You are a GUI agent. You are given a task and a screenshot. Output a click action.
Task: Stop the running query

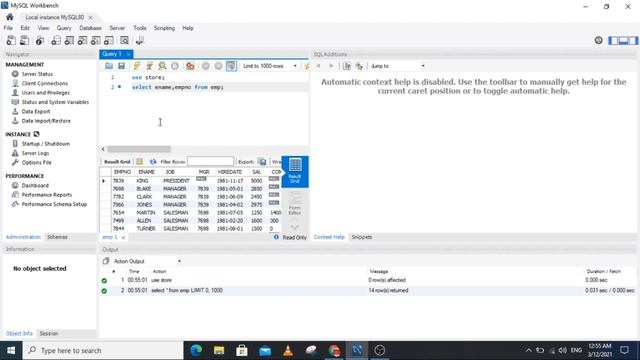tap(175, 66)
